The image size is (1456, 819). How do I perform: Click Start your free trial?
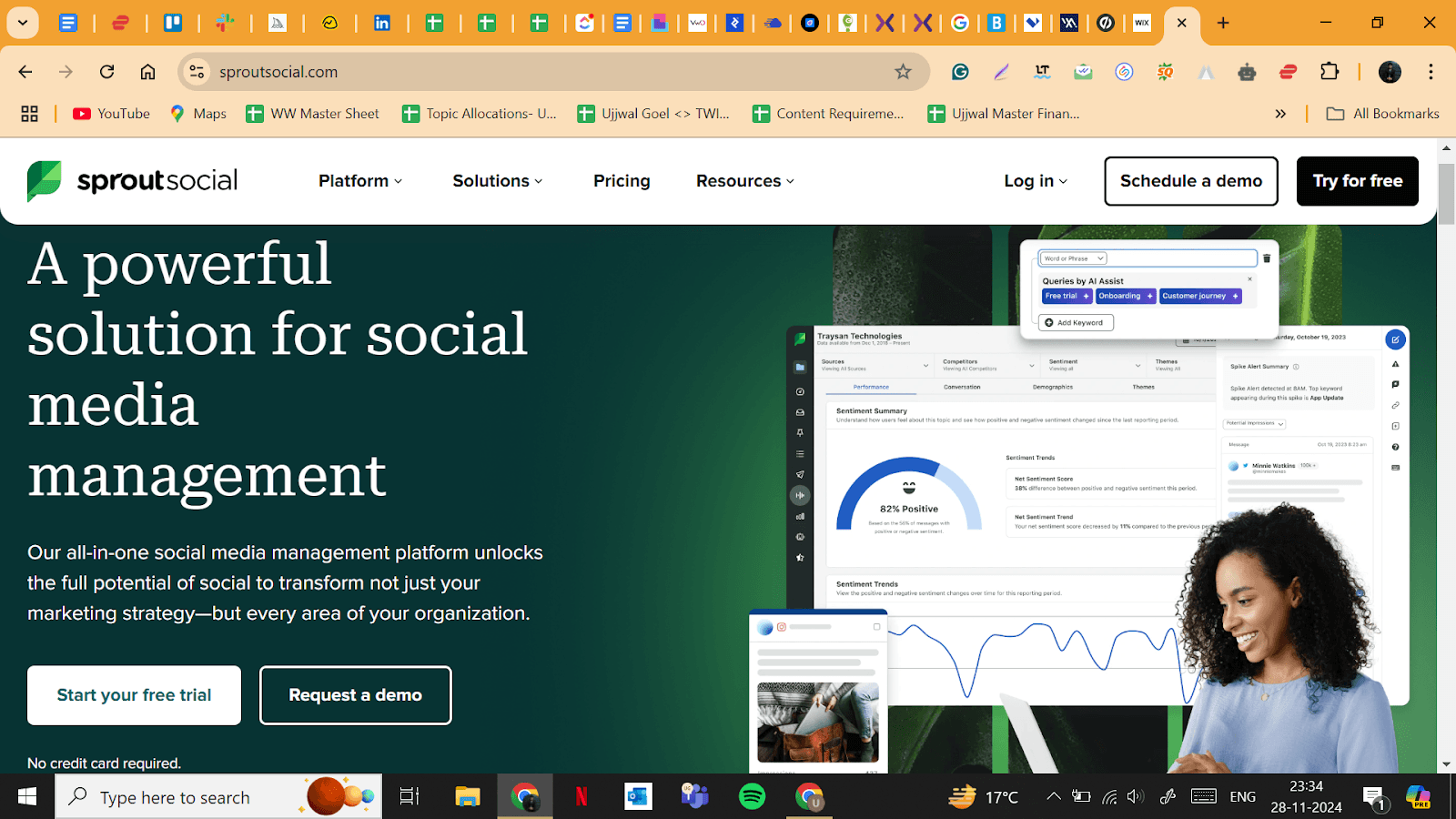134,695
